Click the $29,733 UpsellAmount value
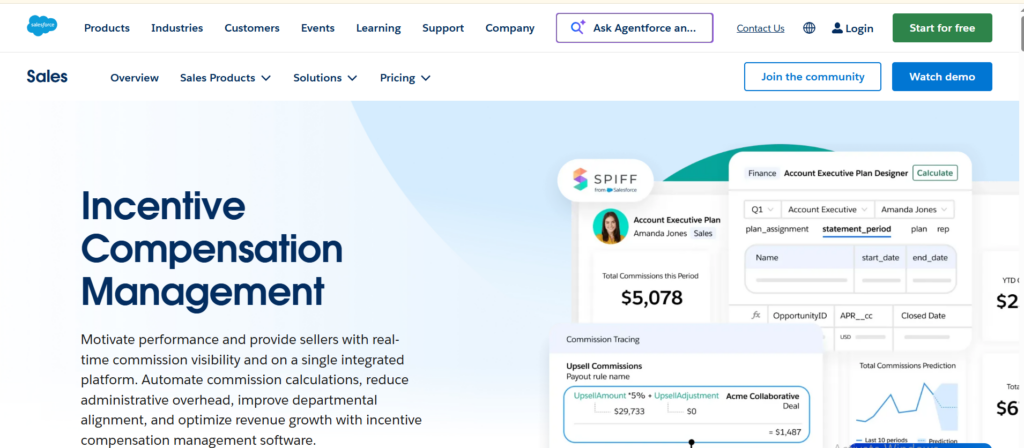Image resolution: width=1024 pixels, height=448 pixels. pyautogui.click(x=629, y=411)
